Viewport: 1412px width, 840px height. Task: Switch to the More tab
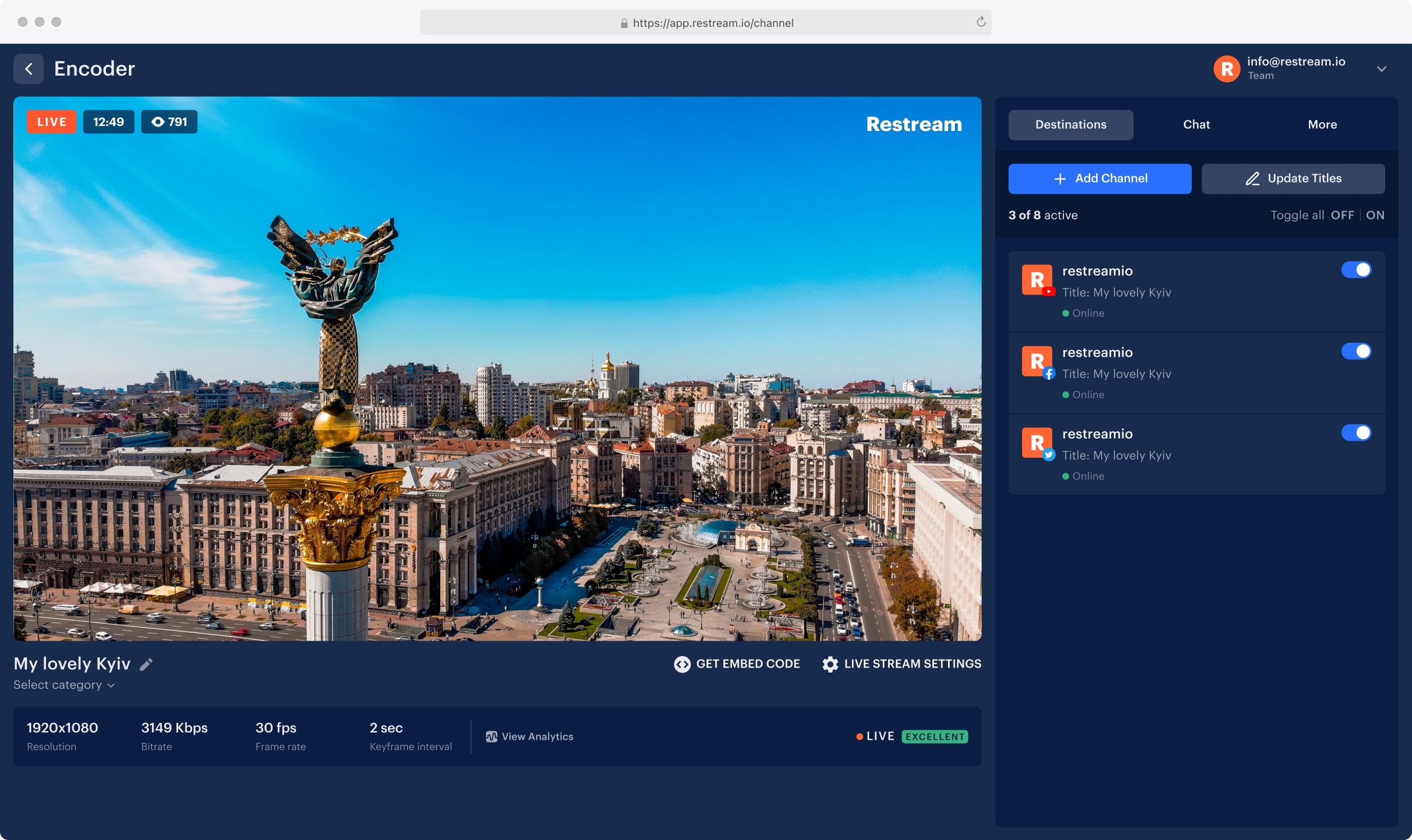1323,124
